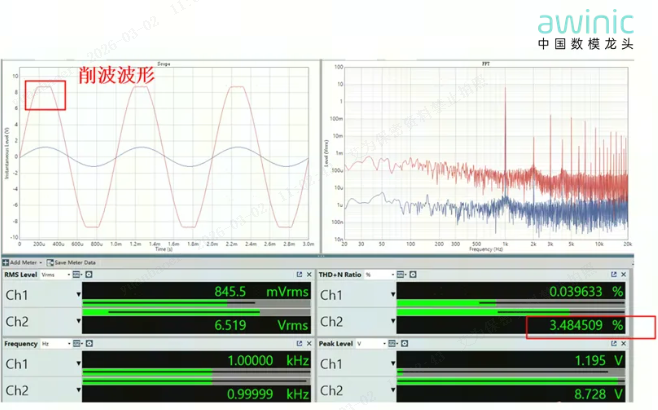Open the THD+N Ratio unit dropdown (%)

coord(380,275)
